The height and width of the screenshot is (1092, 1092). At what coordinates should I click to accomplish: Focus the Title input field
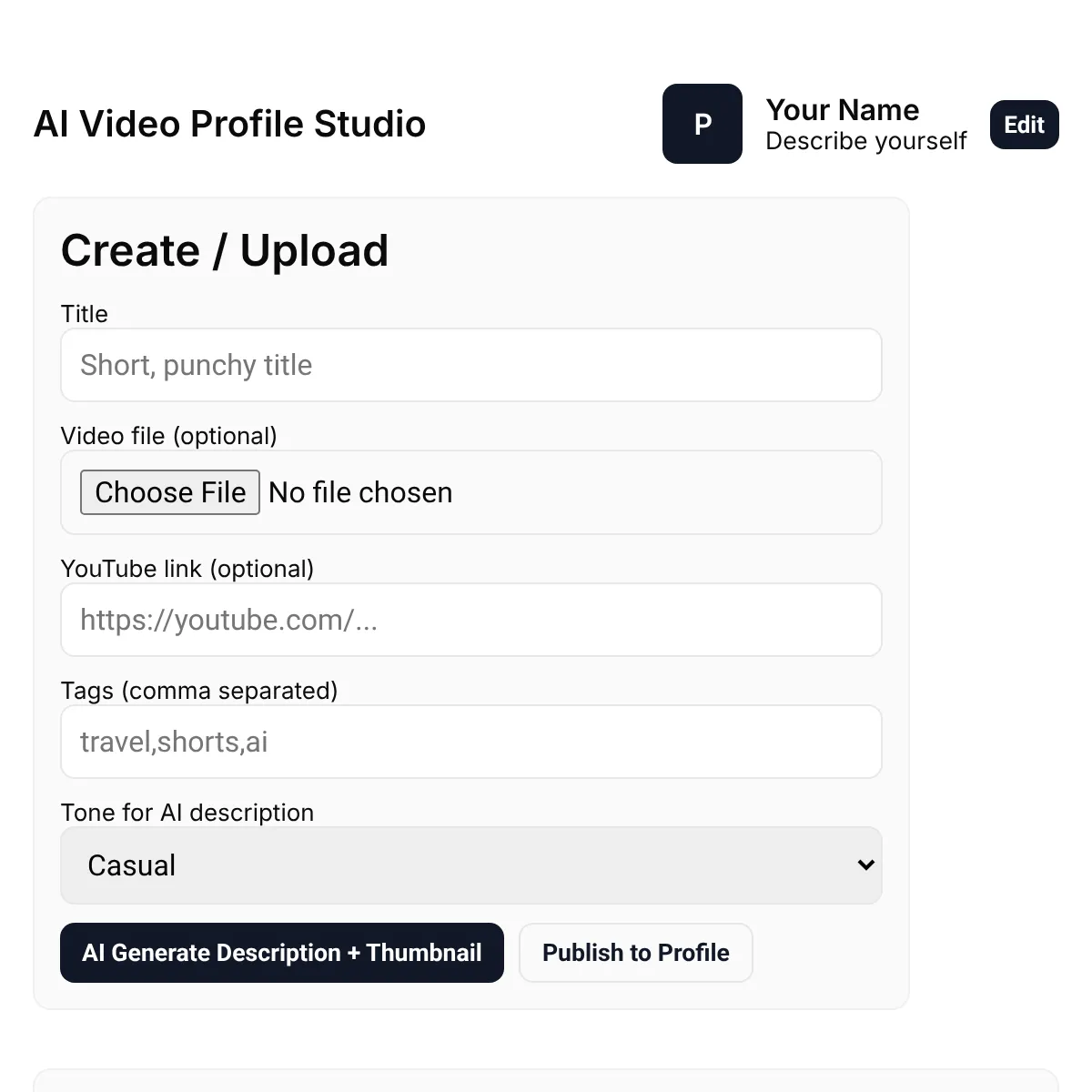(x=471, y=365)
